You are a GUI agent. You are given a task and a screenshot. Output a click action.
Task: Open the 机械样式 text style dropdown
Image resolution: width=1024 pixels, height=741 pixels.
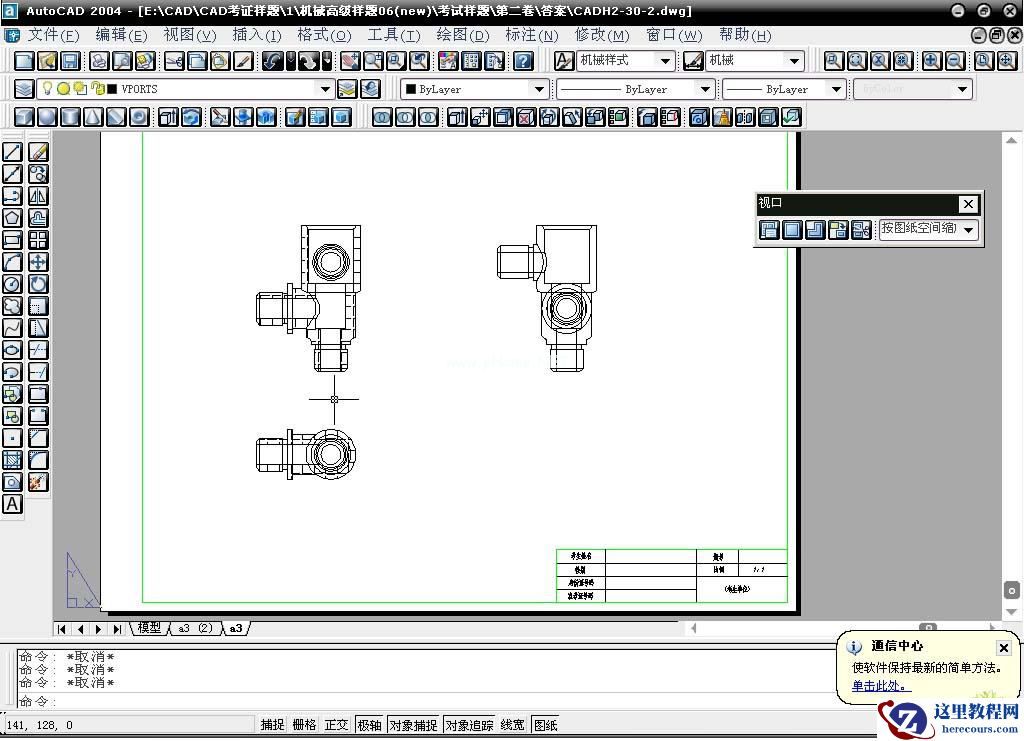[x=665, y=61]
